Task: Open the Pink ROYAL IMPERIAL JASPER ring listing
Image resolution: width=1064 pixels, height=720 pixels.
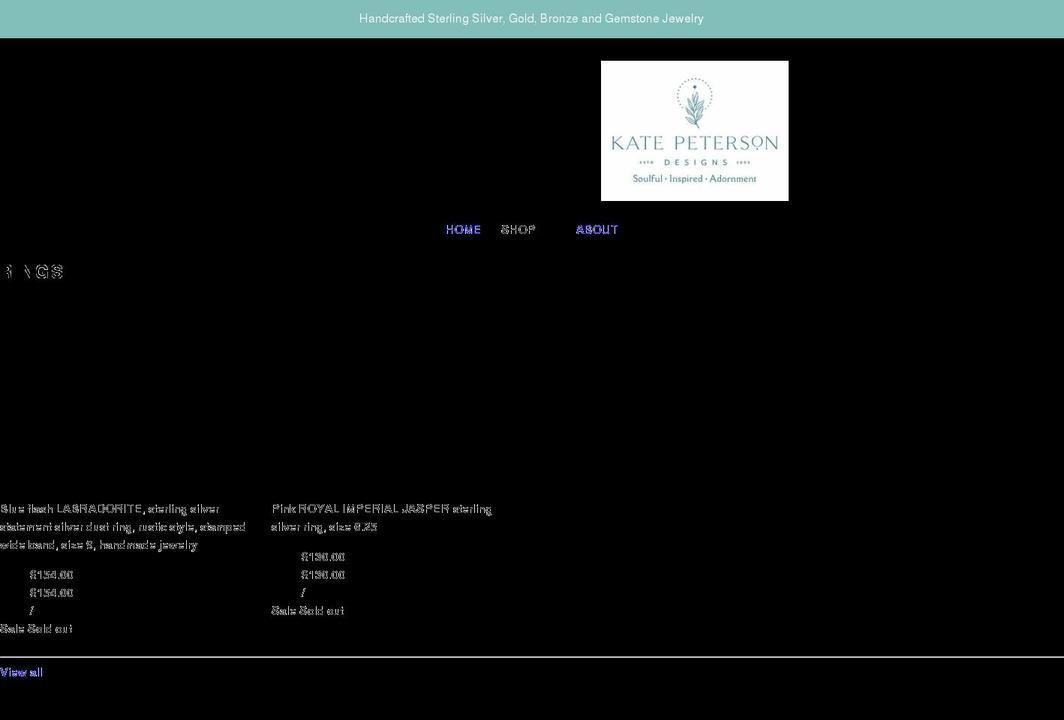Action: pyautogui.click(x=381, y=516)
